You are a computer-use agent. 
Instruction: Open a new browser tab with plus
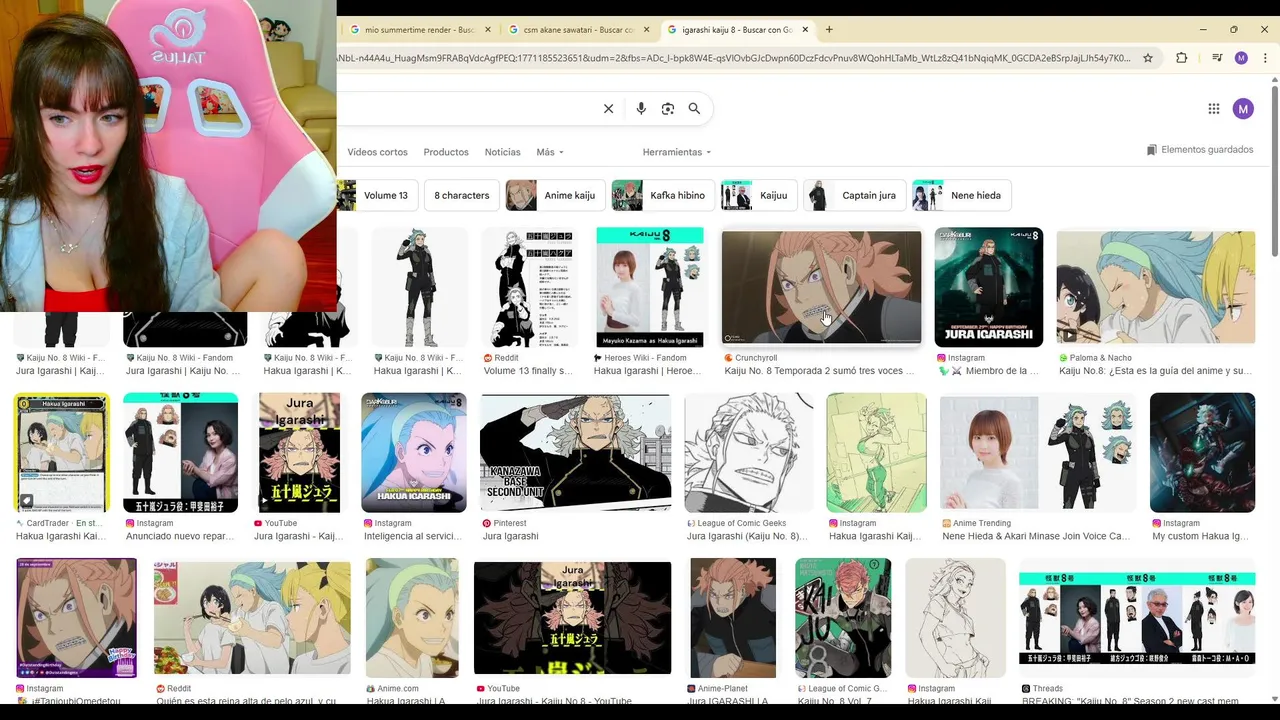coord(829,30)
